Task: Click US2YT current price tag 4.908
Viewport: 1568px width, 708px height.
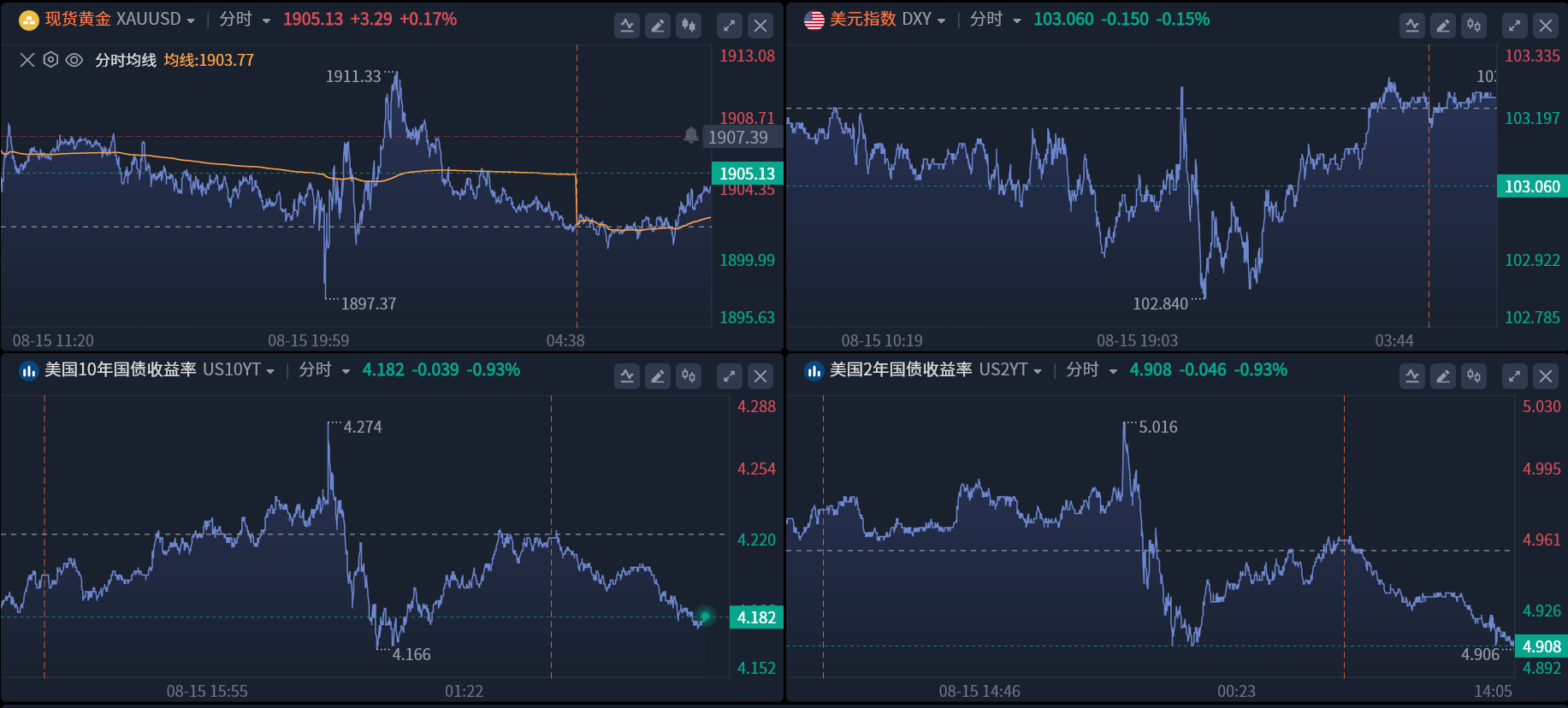Action: [1541, 646]
